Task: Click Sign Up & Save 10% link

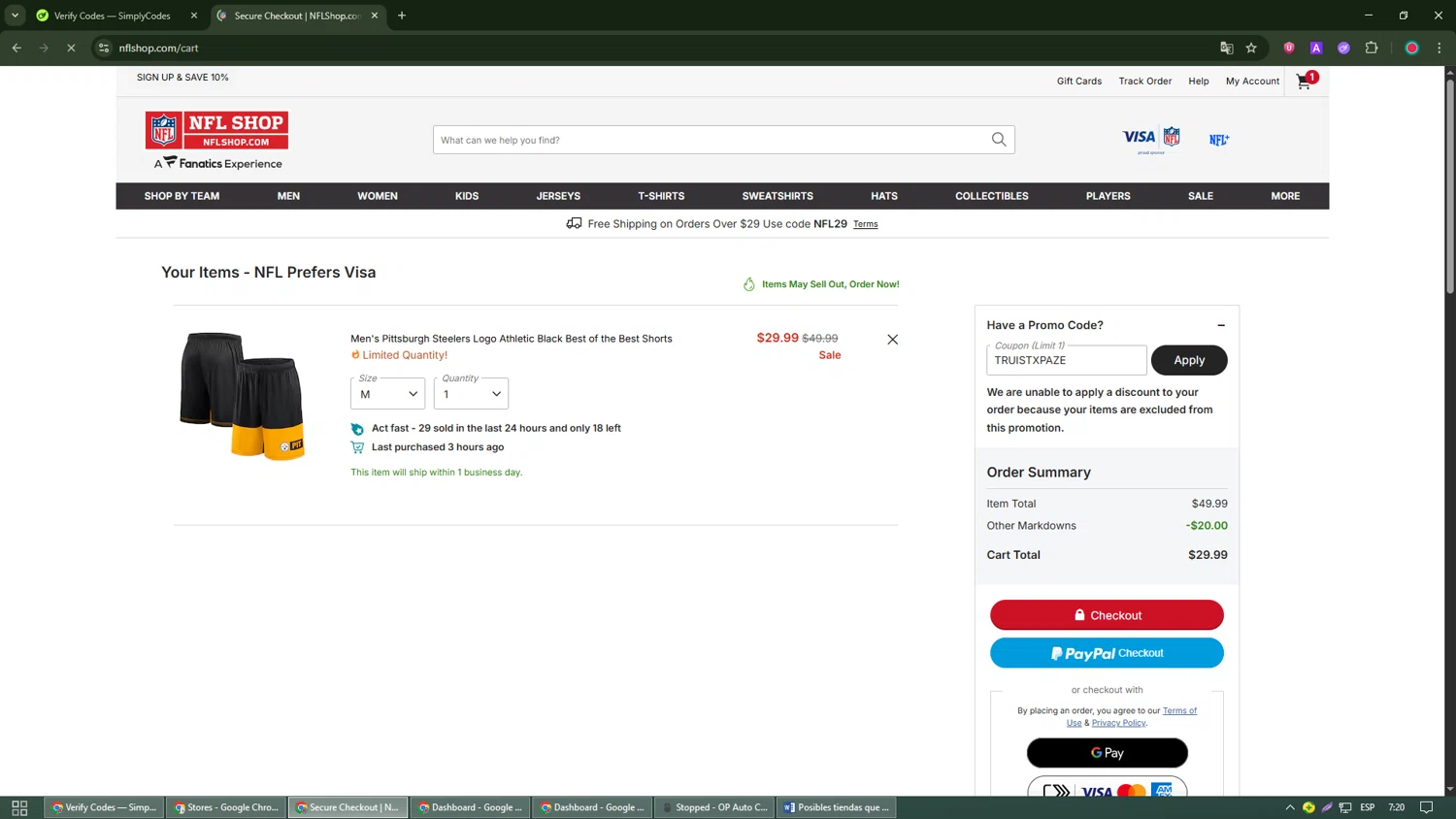Action: 182,78
